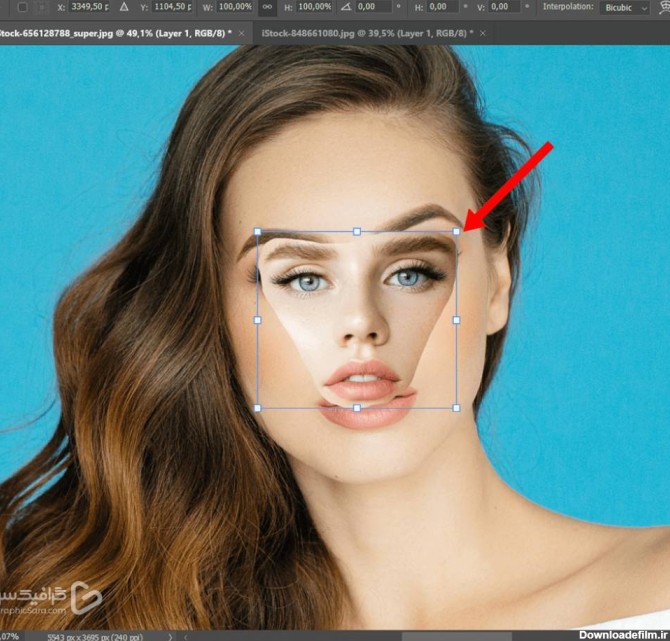Toggle relative positioning triangle icon between X and Y
670x641 pixels.
124,7
